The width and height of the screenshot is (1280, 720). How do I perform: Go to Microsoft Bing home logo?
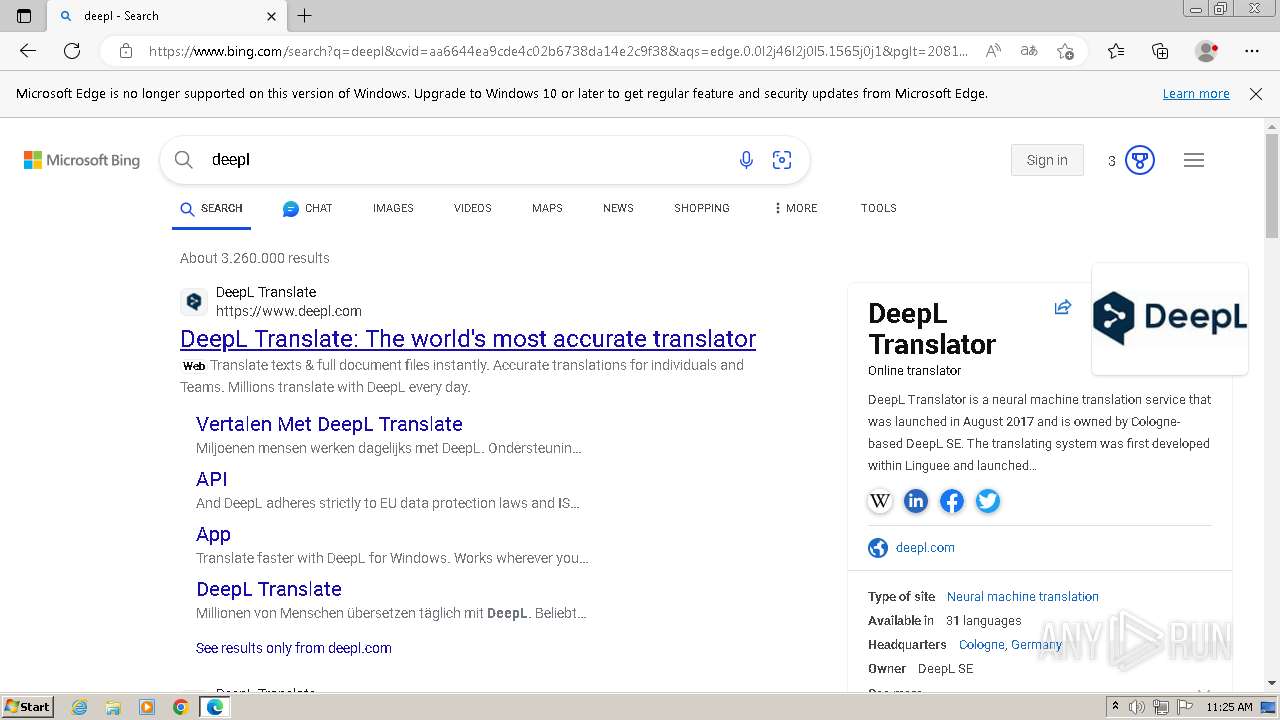point(82,160)
